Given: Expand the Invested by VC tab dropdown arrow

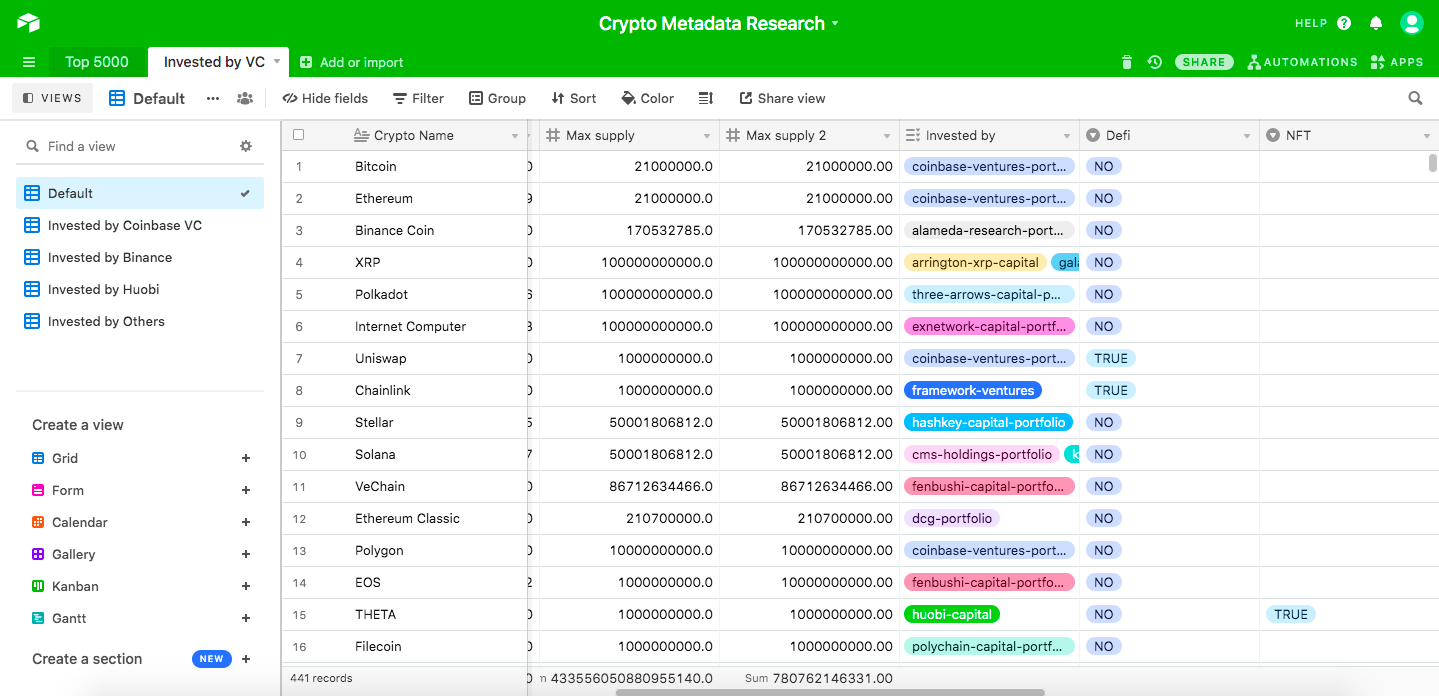Looking at the screenshot, I should tap(276, 61).
